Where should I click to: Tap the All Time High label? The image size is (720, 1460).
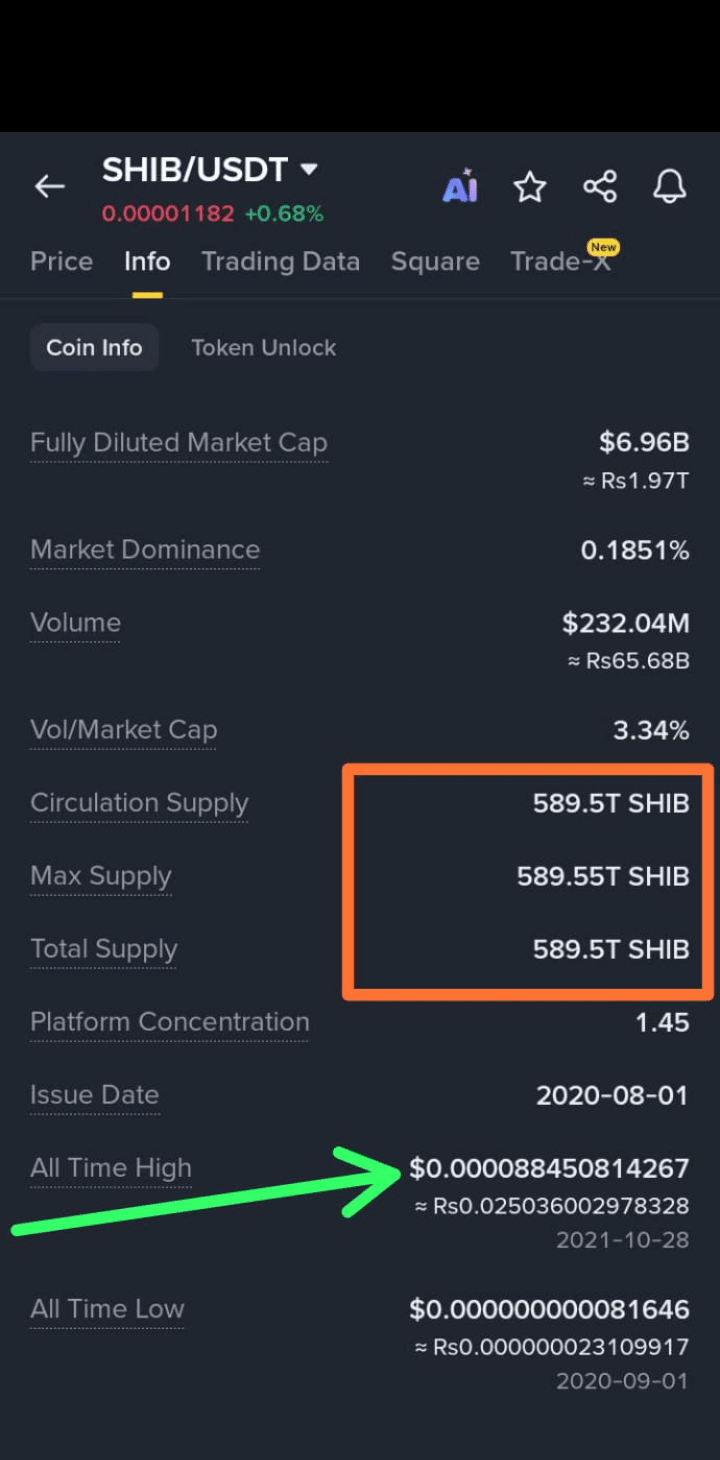pos(110,1168)
